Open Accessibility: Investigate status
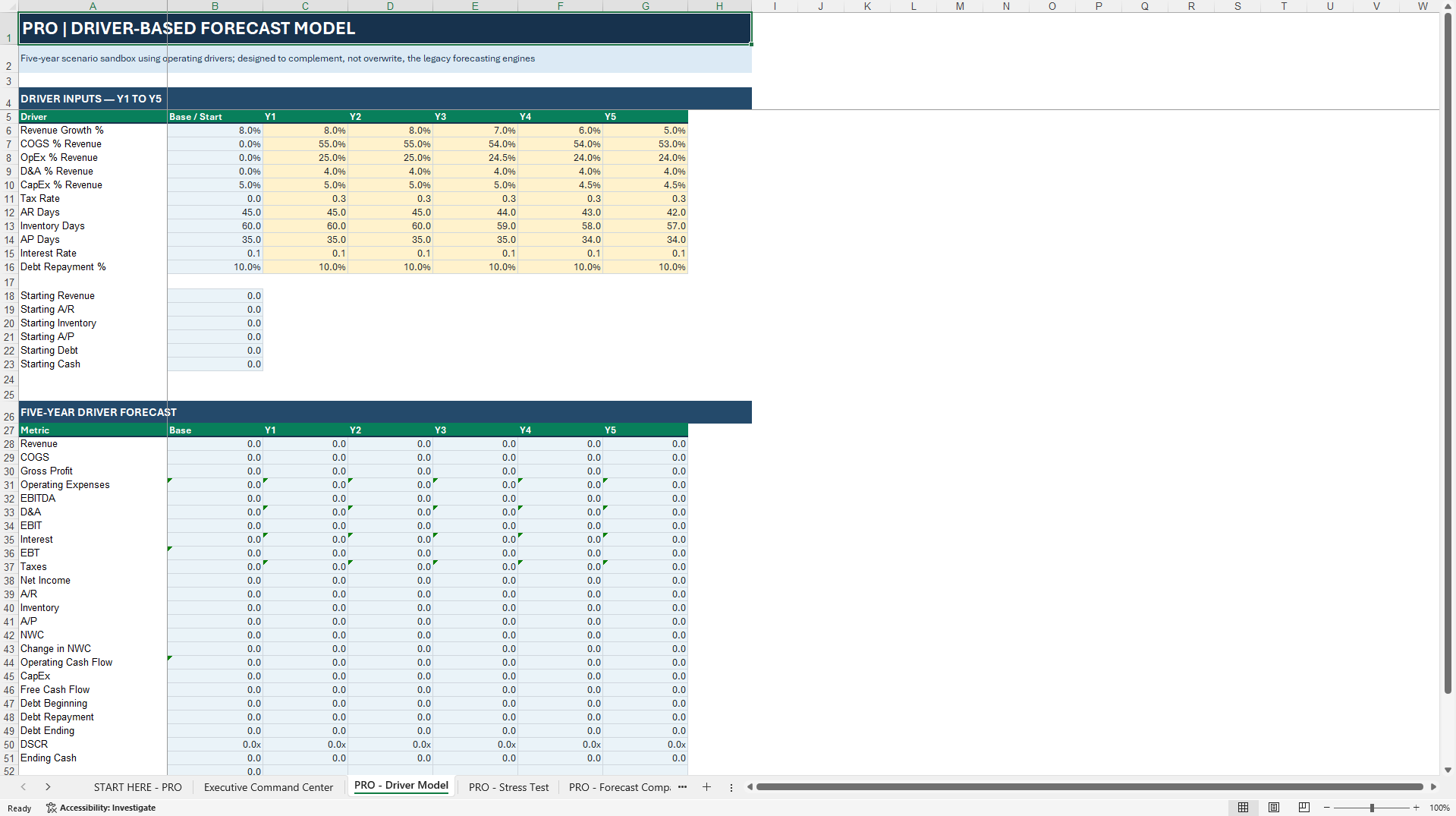This screenshot has height=816, width=1456. point(101,808)
